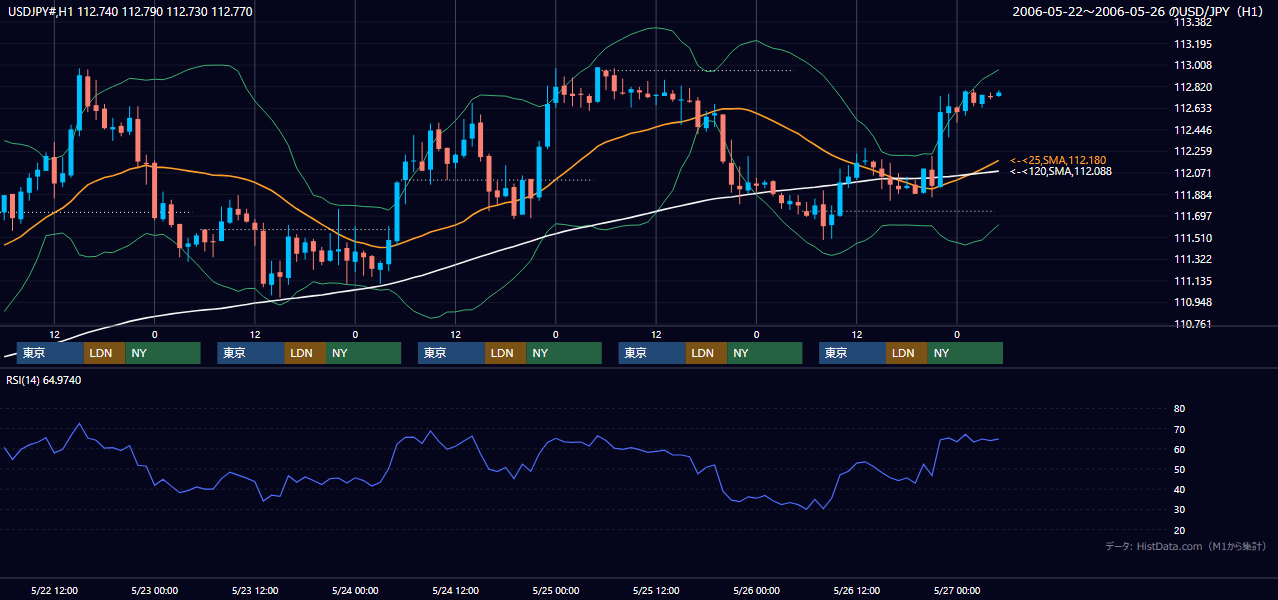Click the 2006-05-22〜2006-05-26 USD/JPY title
The height and width of the screenshot is (600, 1278).
click(1139, 12)
